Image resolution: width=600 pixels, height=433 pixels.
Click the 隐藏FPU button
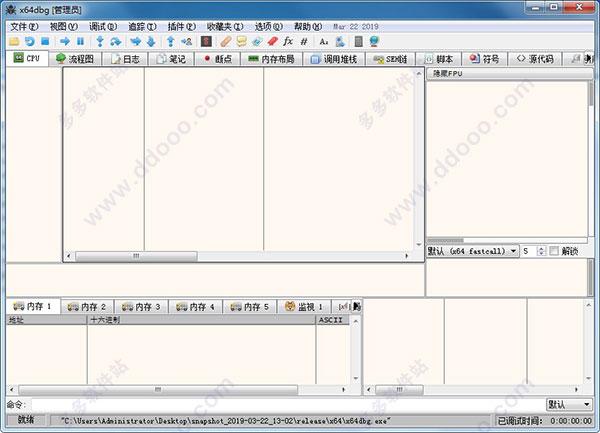tap(510, 73)
